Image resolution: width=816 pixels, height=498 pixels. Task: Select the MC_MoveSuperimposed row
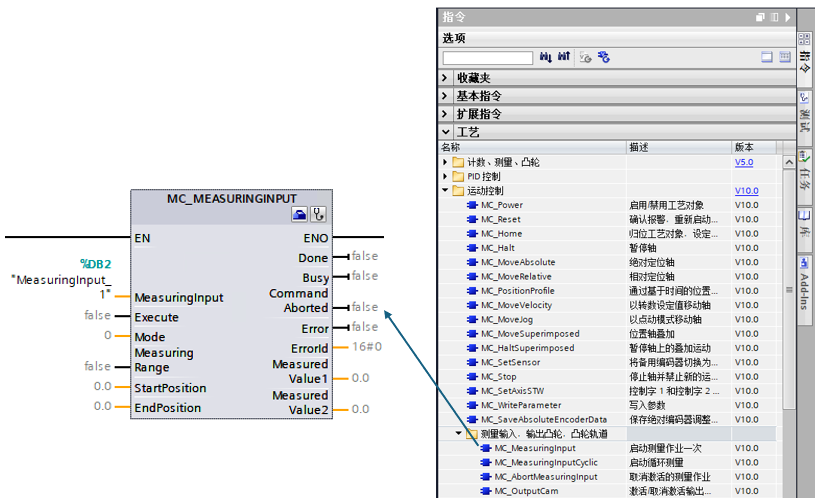607,334
